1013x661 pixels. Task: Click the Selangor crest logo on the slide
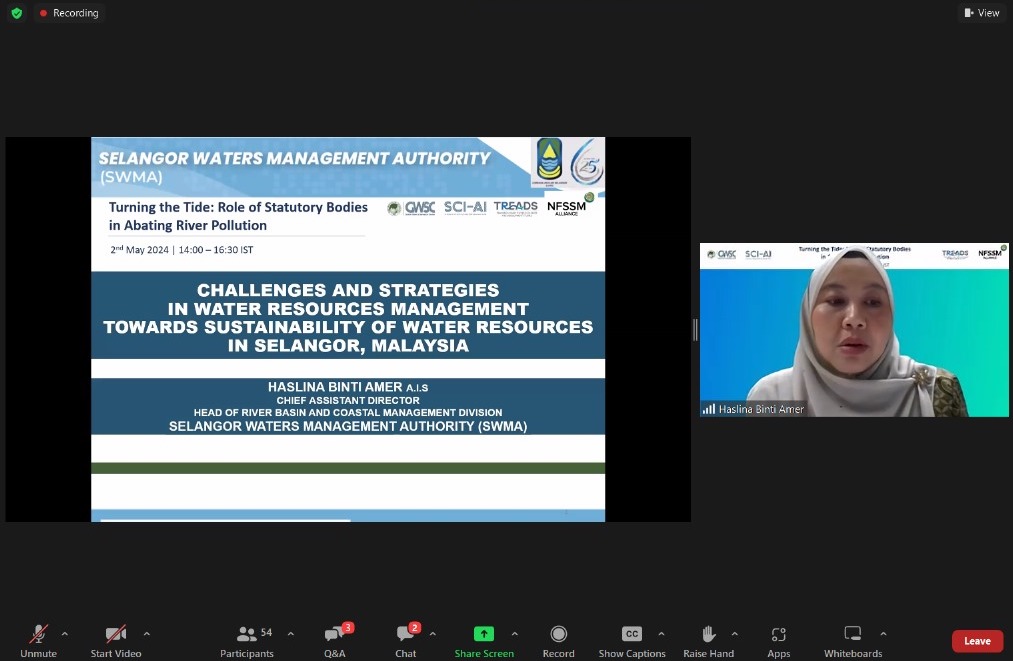point(550,161)
